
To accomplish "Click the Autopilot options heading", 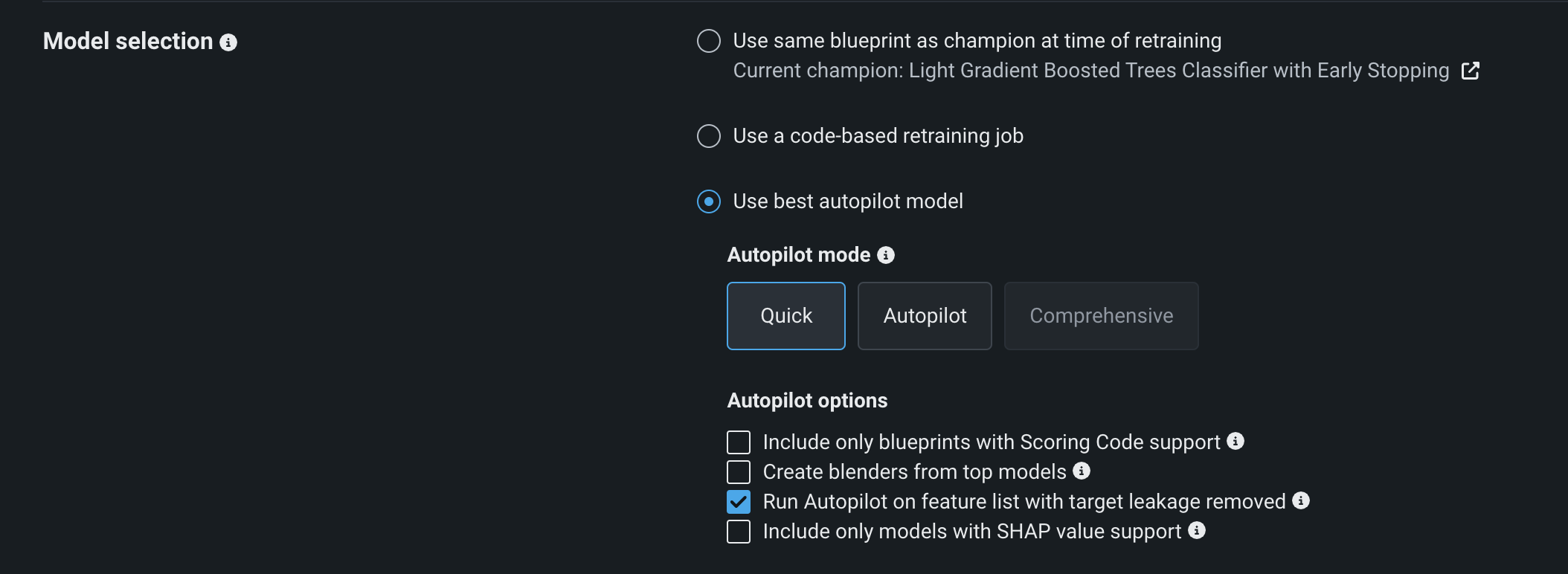I will coord(807,401).
